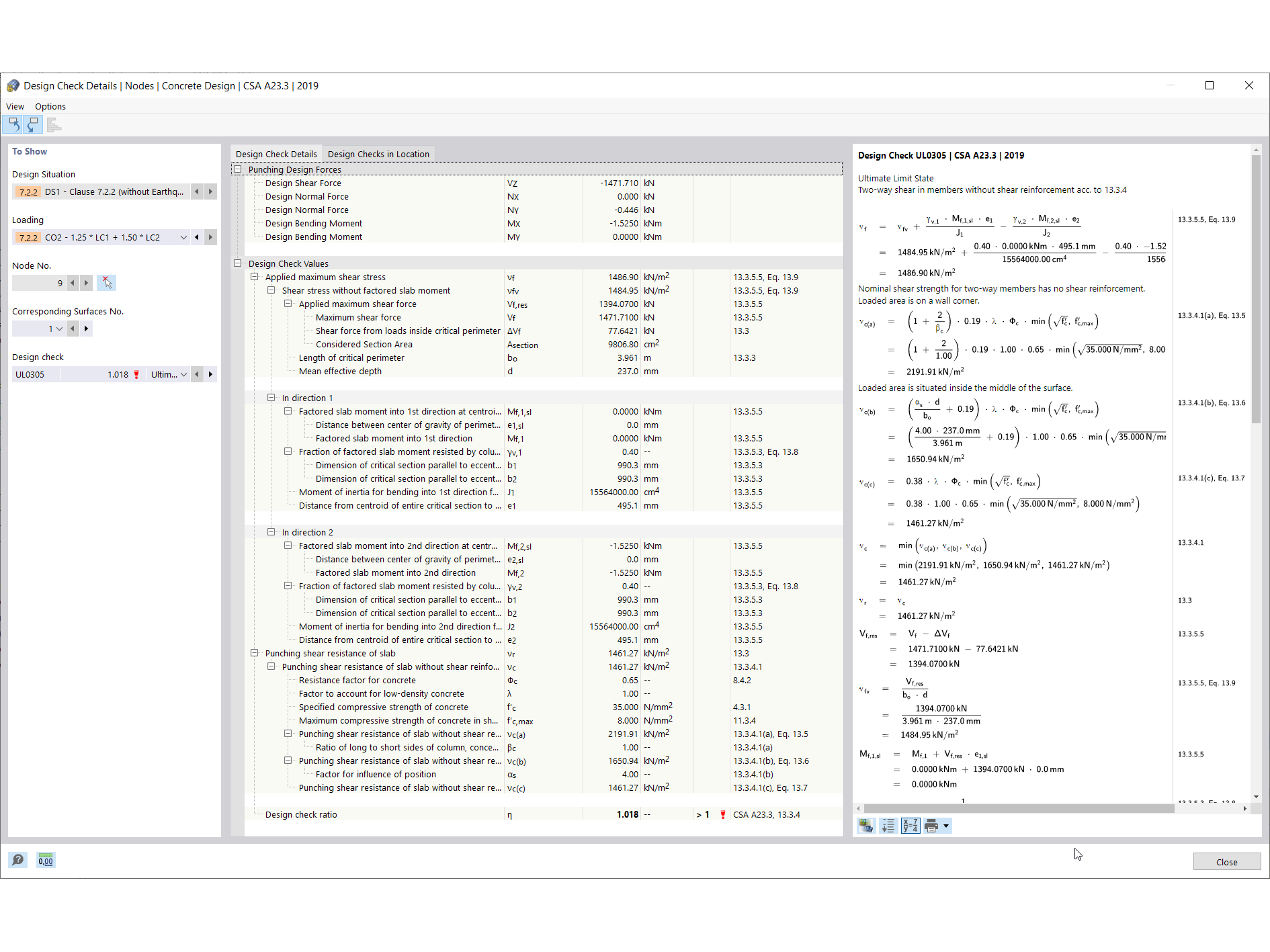Viewport: 1270px width, 952px height.
Task: Step to the next Node No. with the right arrow
Action: click(86, 283)
